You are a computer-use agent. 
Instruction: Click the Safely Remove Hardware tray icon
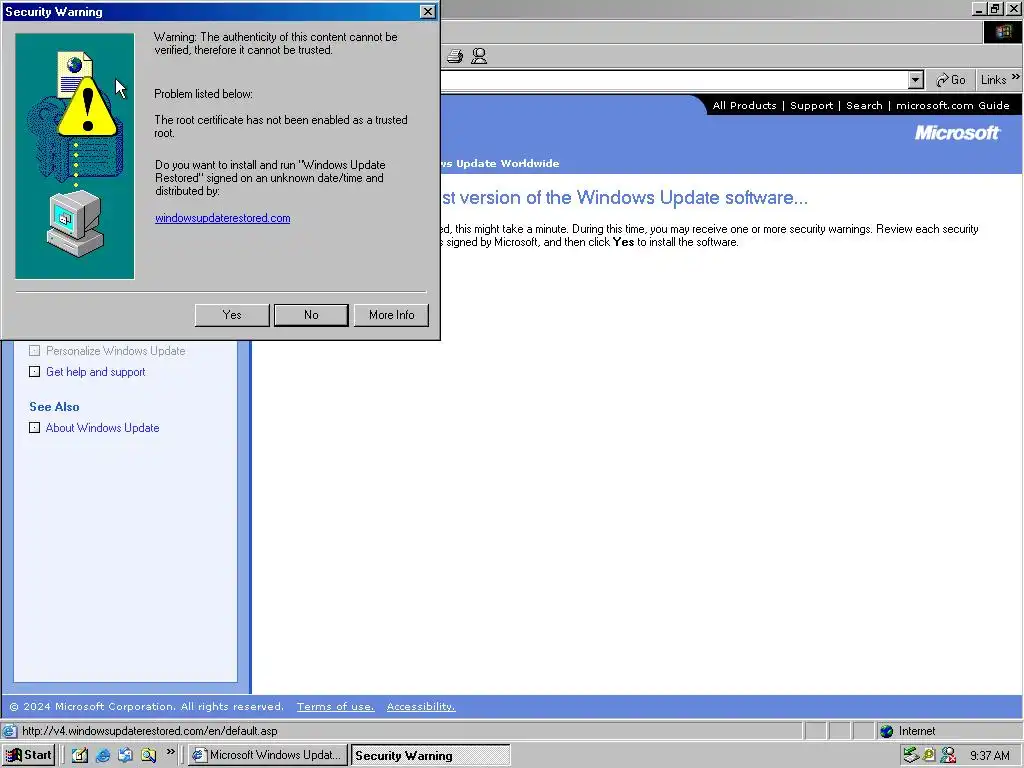[910, 756]
